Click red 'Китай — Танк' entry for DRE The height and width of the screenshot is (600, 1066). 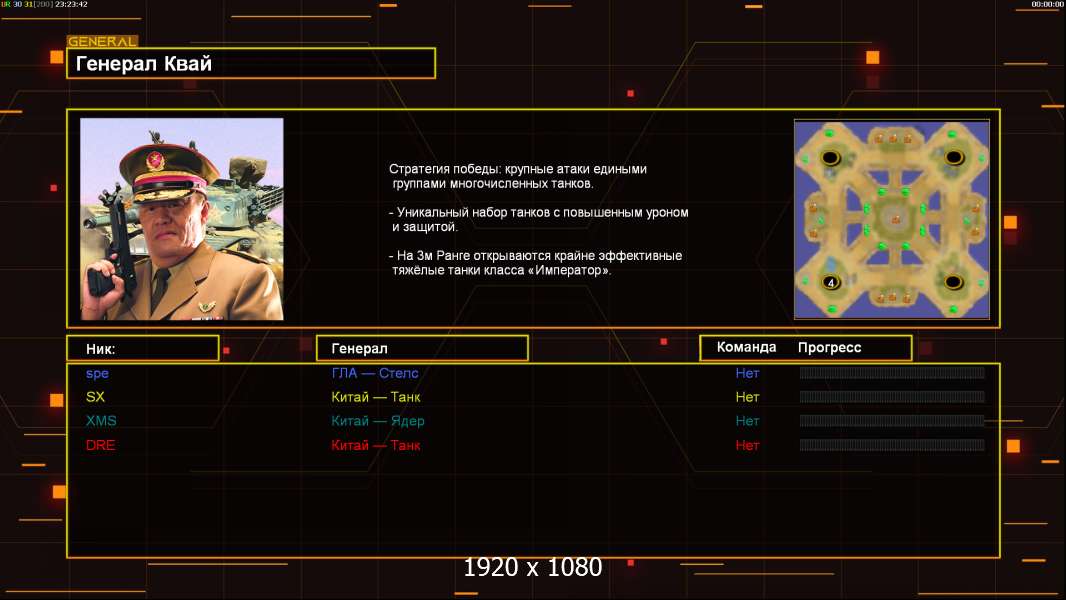click(x=375, y=445)
